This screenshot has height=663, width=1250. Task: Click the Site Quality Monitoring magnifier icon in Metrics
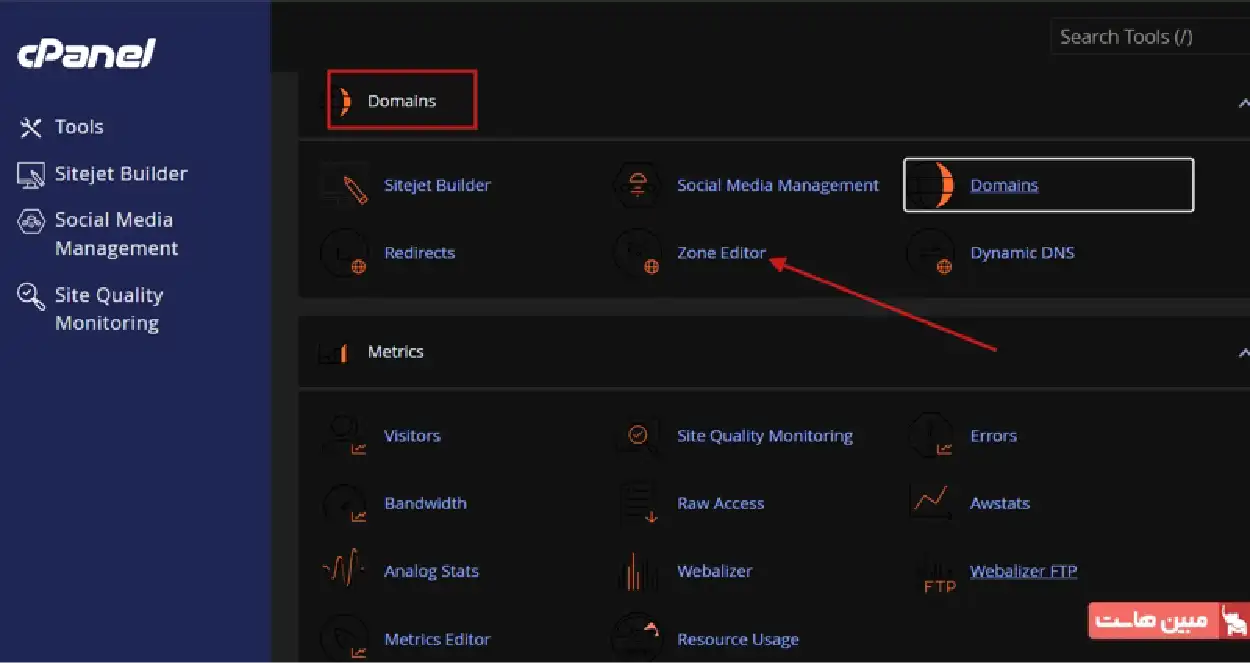(x=637, y=436)
